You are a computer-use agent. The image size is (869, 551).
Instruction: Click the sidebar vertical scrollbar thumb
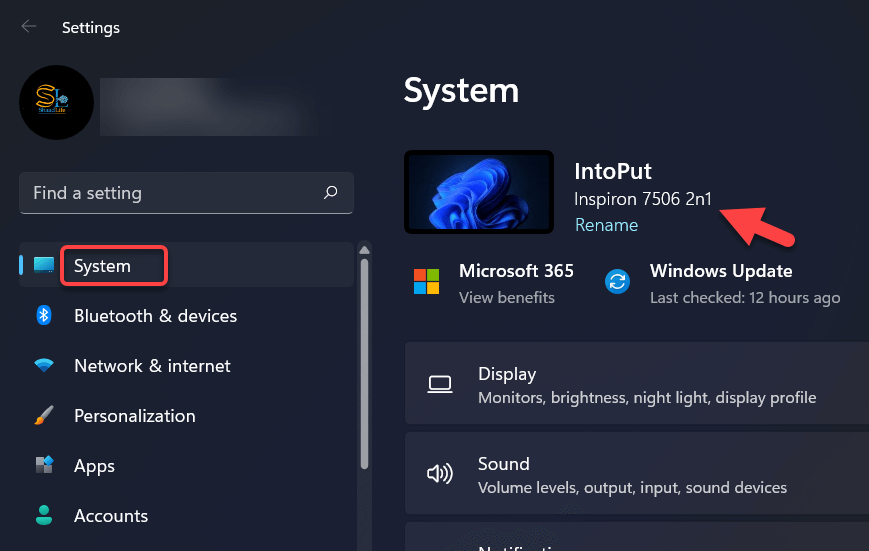coord(364,364)
